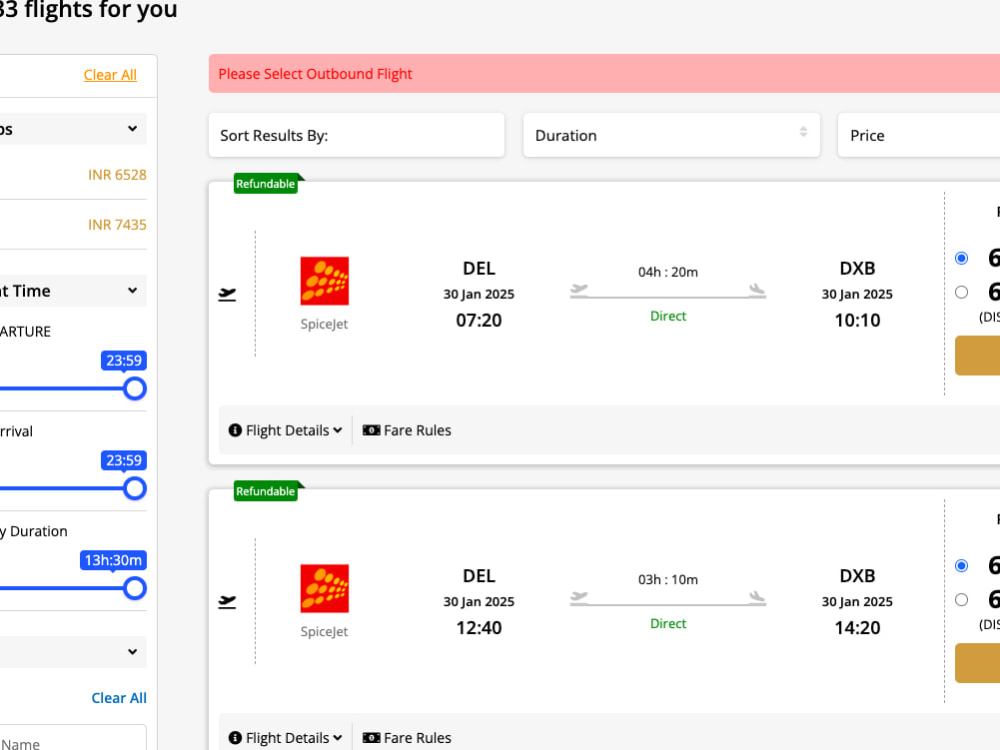1000x750 pixels.
Task: Expand Flight Details for the 12:40 flight
Action: click(286, 738)
